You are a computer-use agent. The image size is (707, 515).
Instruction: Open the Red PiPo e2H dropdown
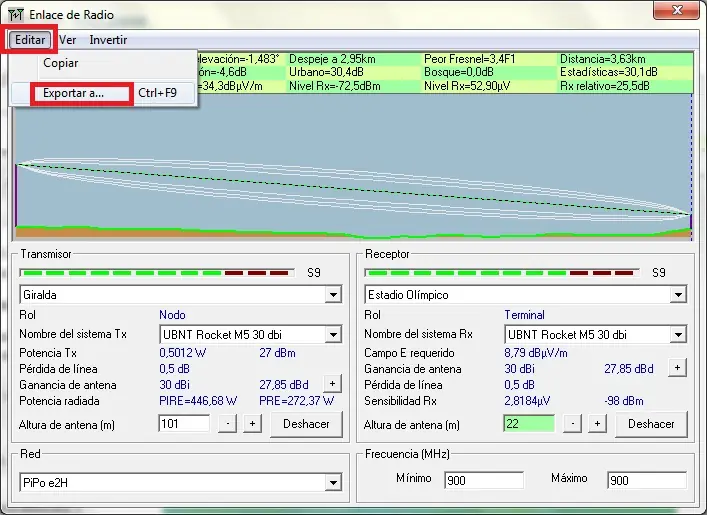click(x=333, y=483)
